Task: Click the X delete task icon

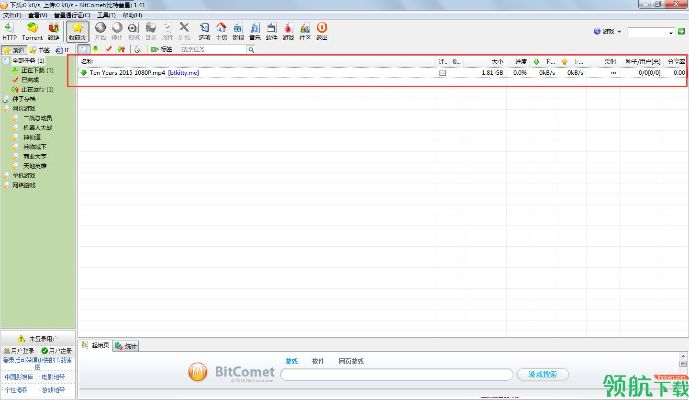Action: [184, 30]
